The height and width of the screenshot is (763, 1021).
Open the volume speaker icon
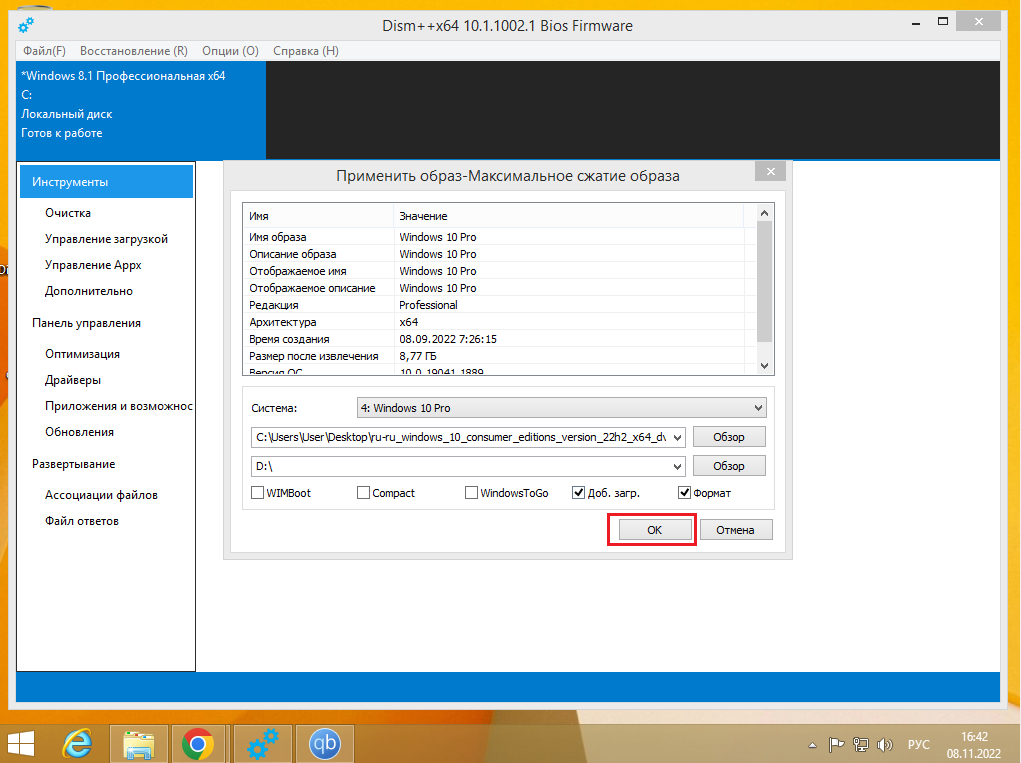pyautogui.click(x=884, y=744)
